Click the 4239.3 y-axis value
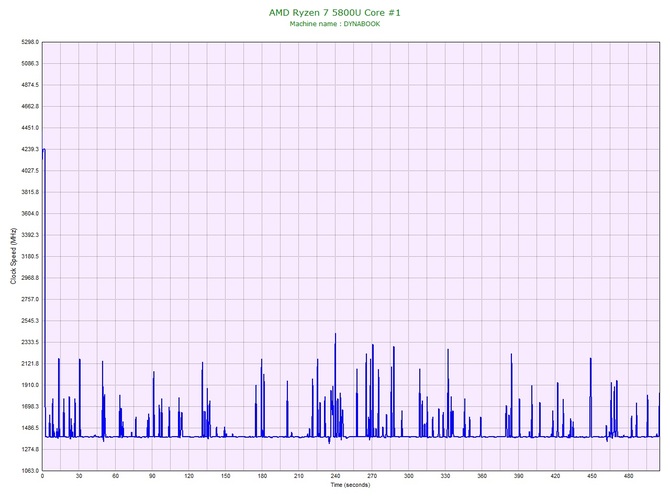 pyautogui.click(x=30, y=149)
